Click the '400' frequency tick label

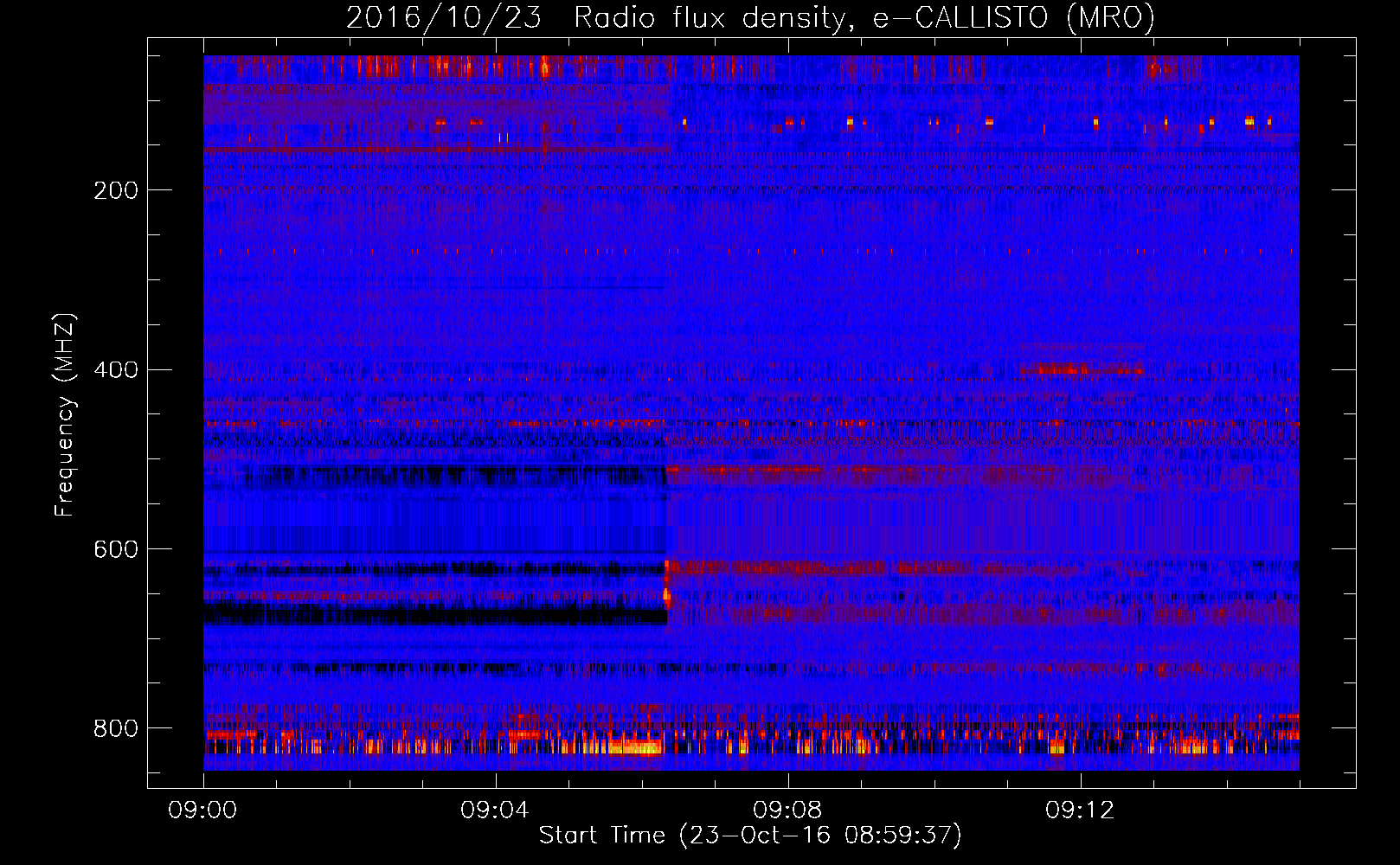pyautogui.click(x=116, y=370)
